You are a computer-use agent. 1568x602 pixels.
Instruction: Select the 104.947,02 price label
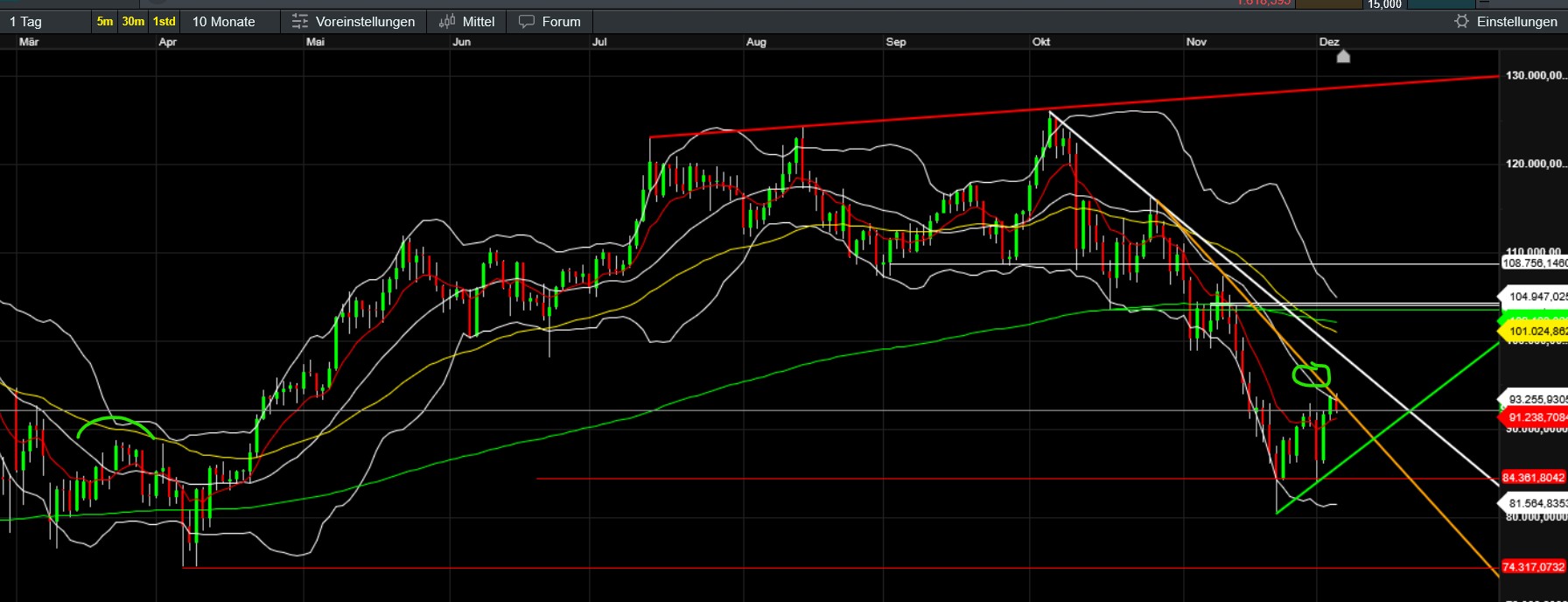[x=1534, y=297]
